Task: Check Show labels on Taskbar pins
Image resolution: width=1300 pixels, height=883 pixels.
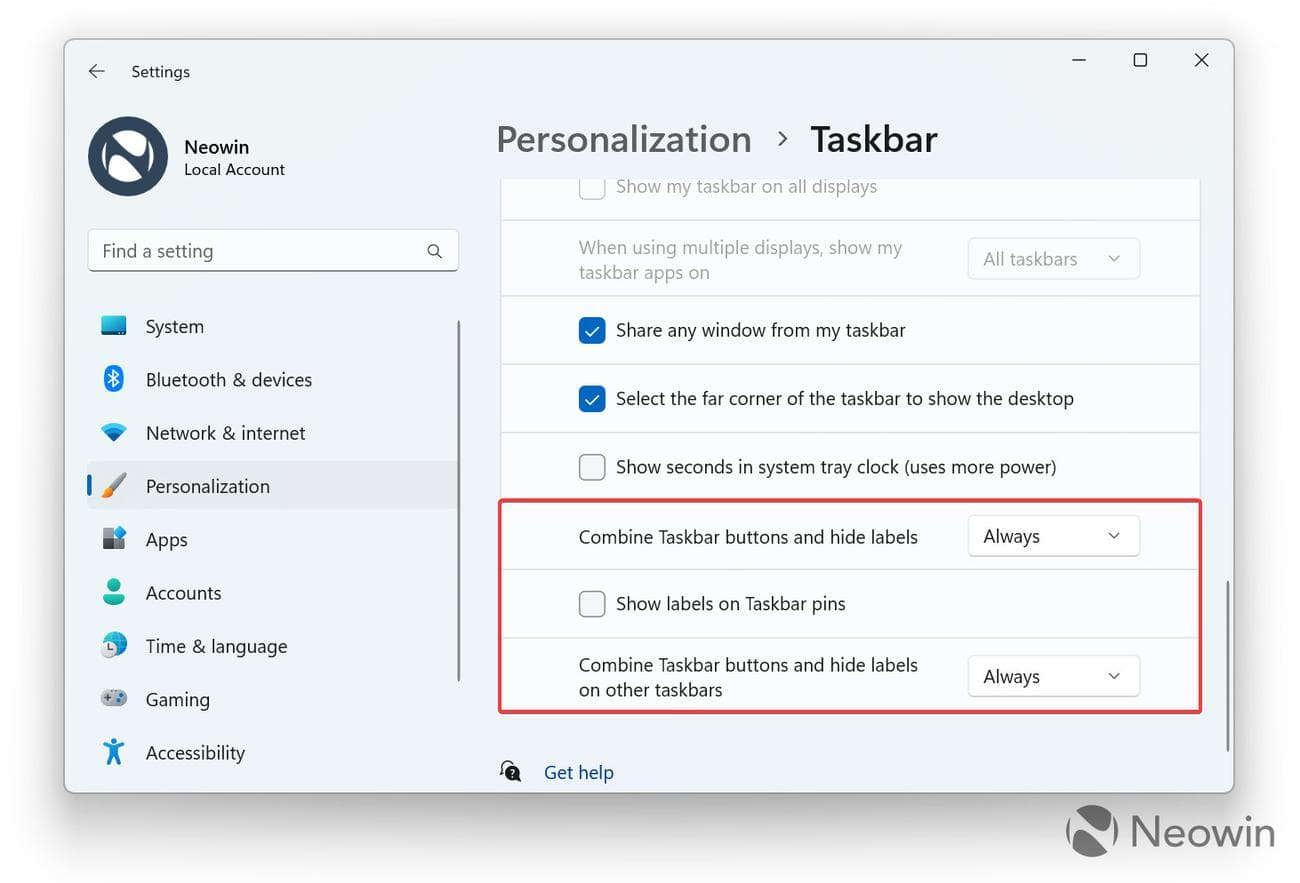Action: tap(592, 604)
